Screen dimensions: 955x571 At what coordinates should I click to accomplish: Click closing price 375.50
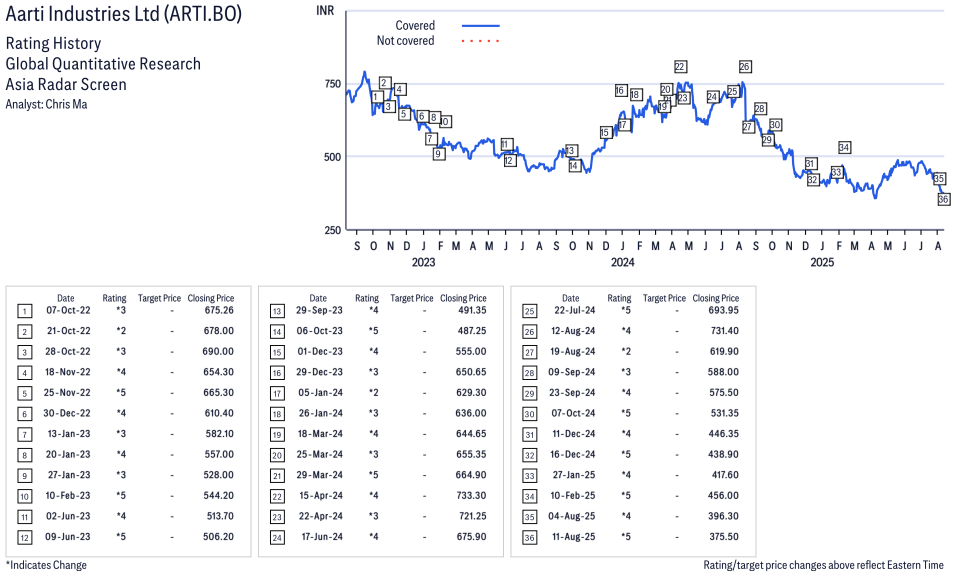[x=724, y=537]
